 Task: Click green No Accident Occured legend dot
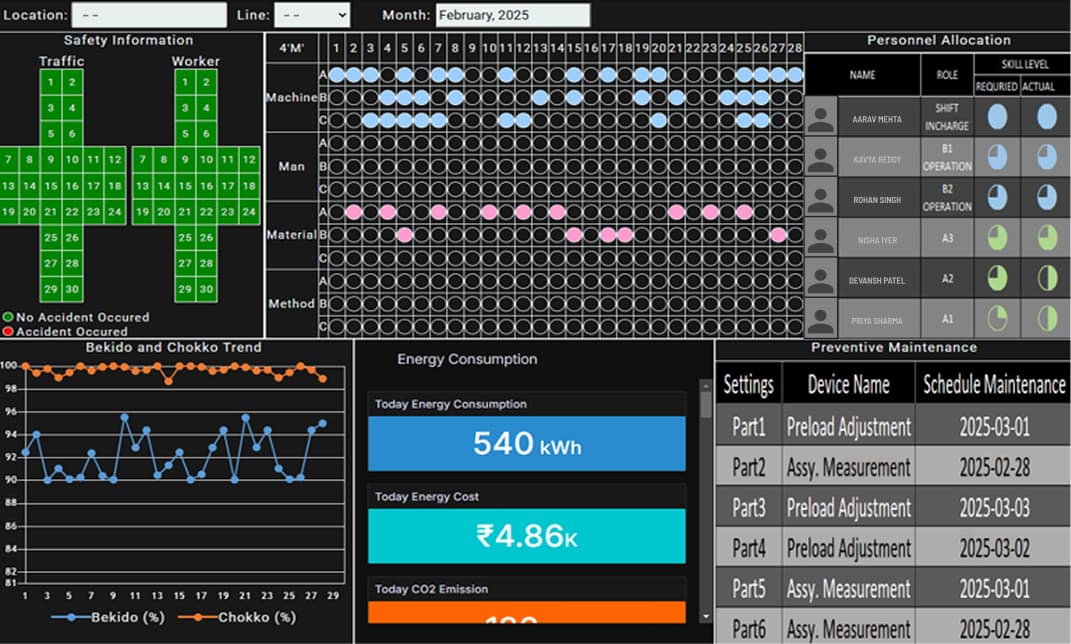(x=8, y=317)
